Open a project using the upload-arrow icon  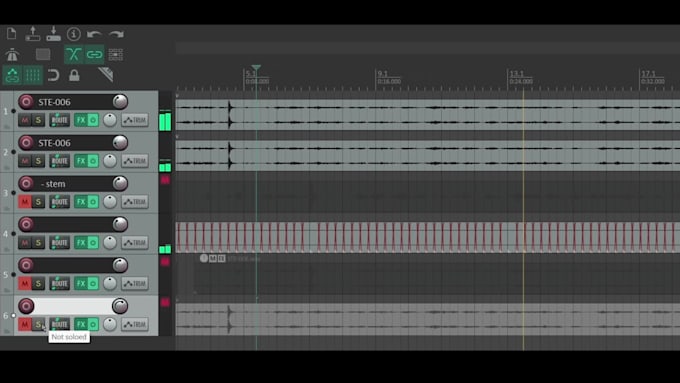pos(33,33)
